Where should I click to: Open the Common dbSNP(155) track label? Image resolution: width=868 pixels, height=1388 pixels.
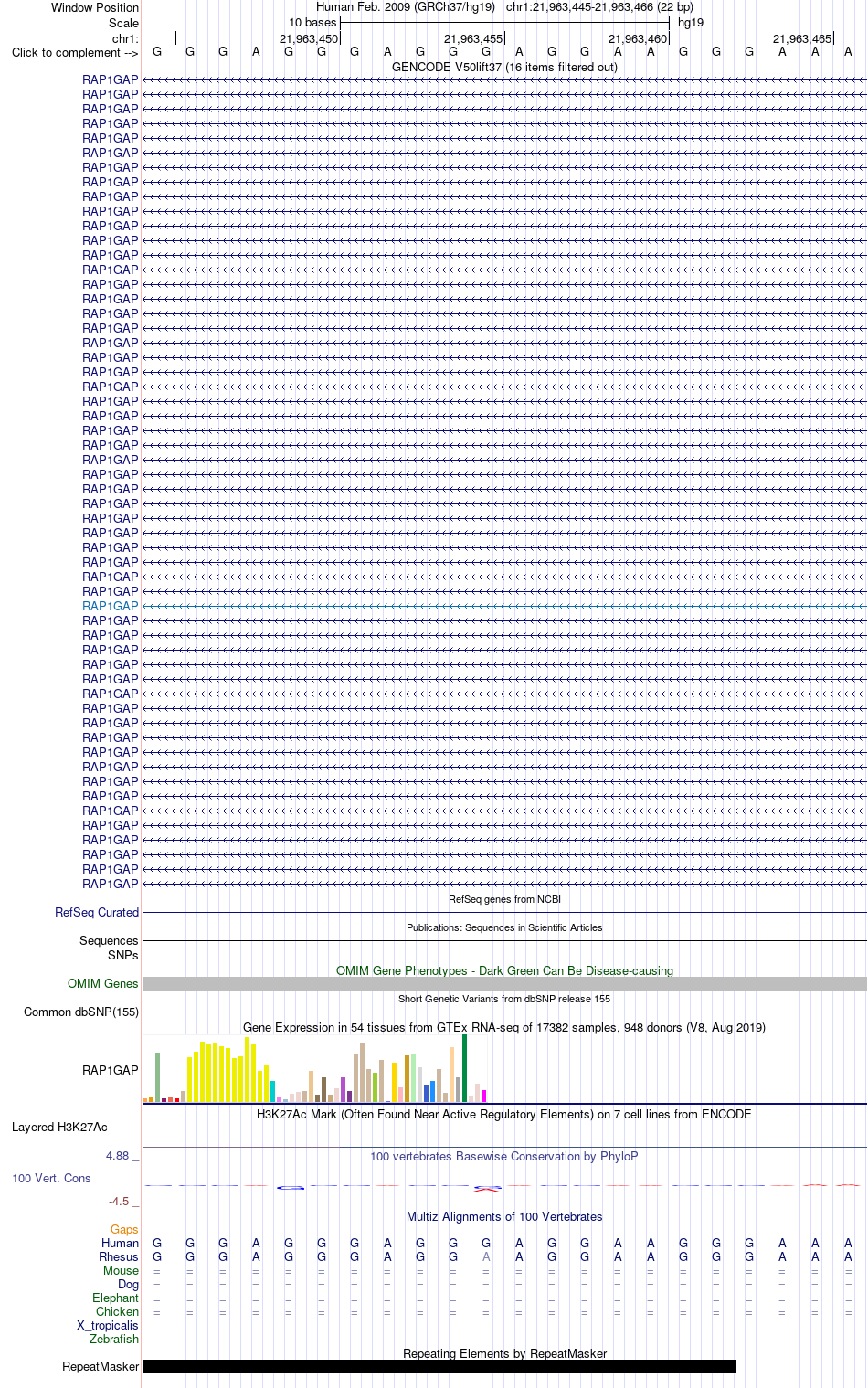coord(81,1012)
